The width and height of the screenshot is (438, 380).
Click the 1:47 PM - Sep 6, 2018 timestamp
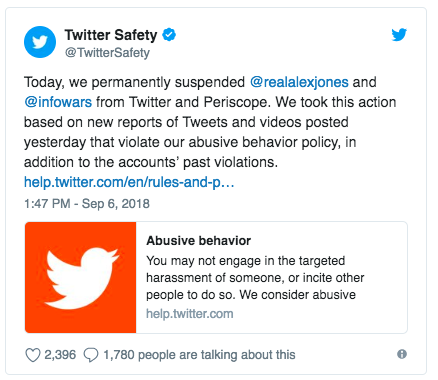click(x=87, y=204)
